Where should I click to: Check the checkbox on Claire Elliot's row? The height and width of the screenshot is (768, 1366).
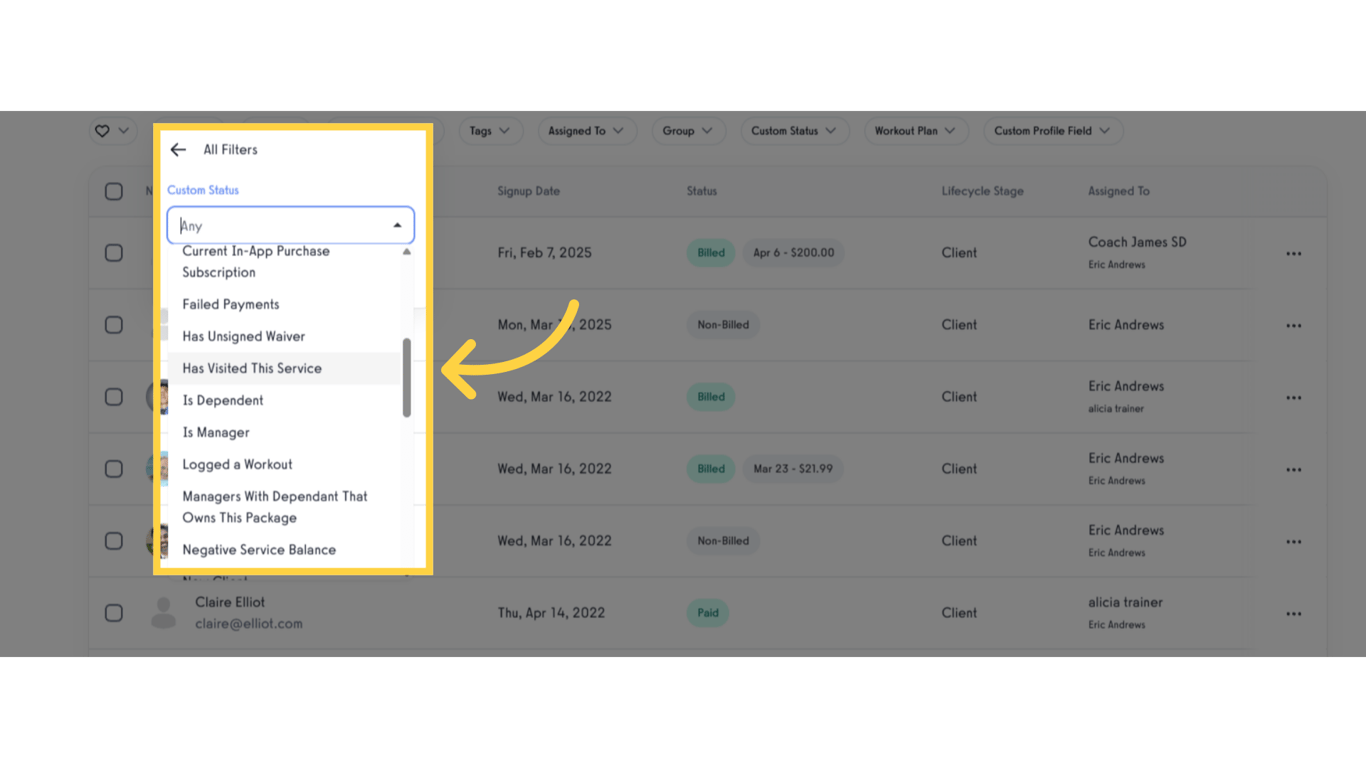pyautogui.click(x=114, y=612)
